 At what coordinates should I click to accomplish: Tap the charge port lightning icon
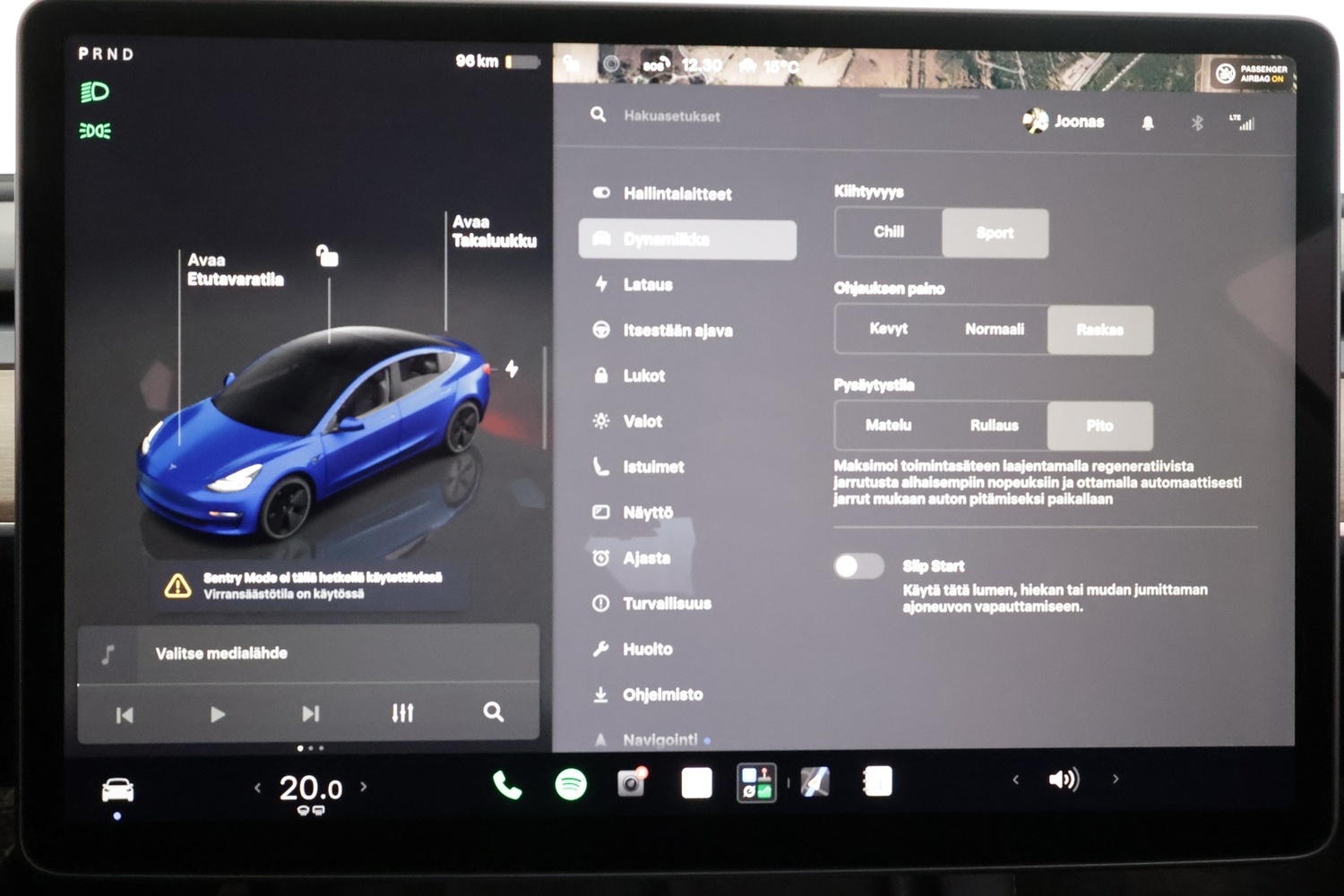512,368
